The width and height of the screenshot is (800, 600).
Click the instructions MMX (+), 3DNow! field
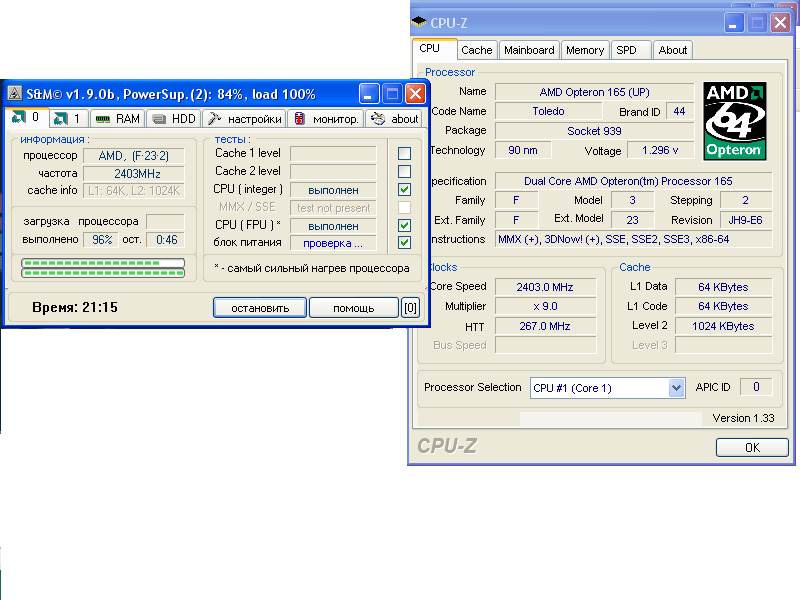click(633, 239)
